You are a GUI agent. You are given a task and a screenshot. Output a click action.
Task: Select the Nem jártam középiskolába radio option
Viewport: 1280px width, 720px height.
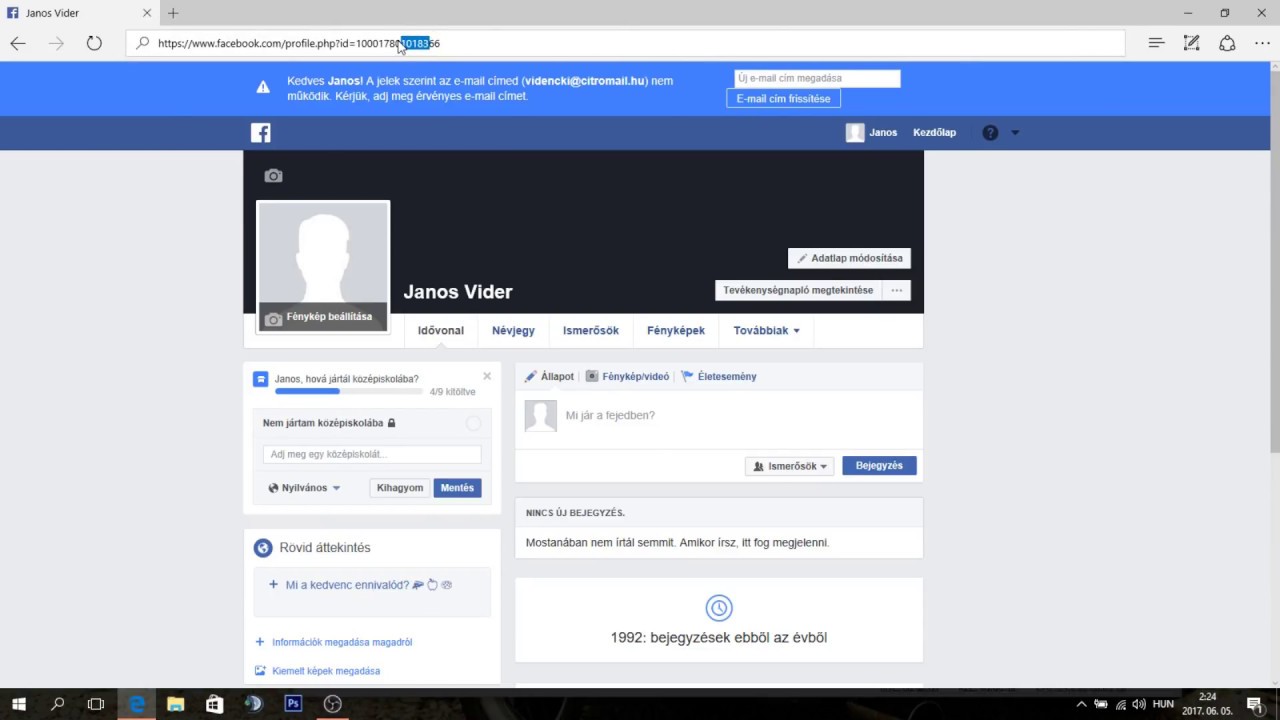tap(474, 423)
